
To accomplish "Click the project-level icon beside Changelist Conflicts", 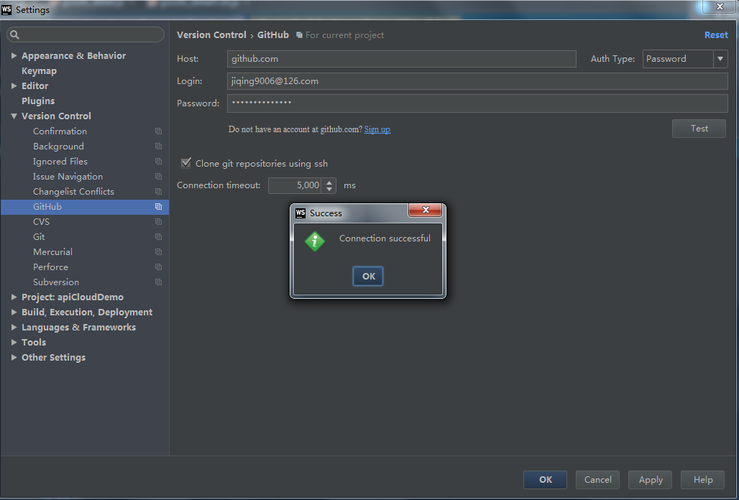I will click(158, 192).
